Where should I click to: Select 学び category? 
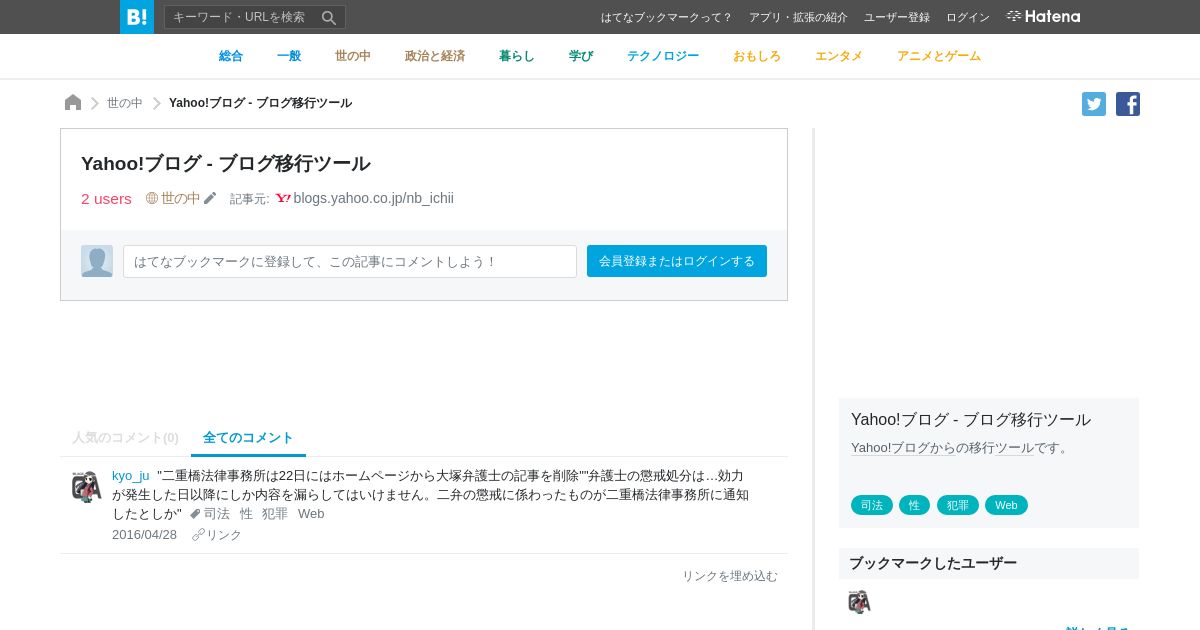click(x=581, y=56)
